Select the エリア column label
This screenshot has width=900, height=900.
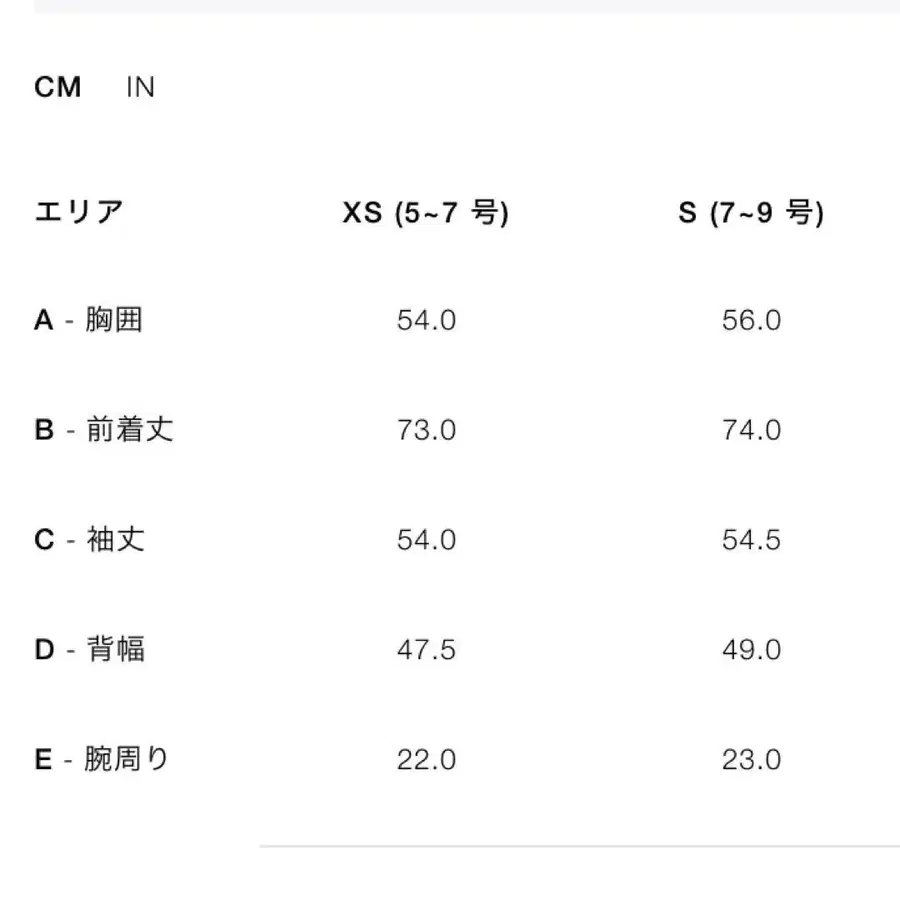pos(78,210)
